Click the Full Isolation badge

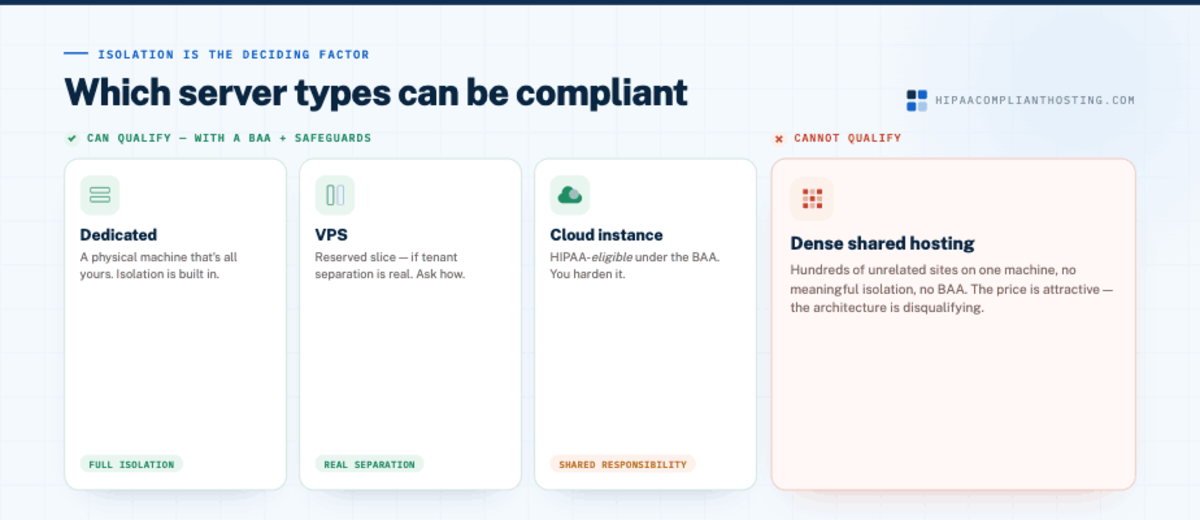pos(131,464)
